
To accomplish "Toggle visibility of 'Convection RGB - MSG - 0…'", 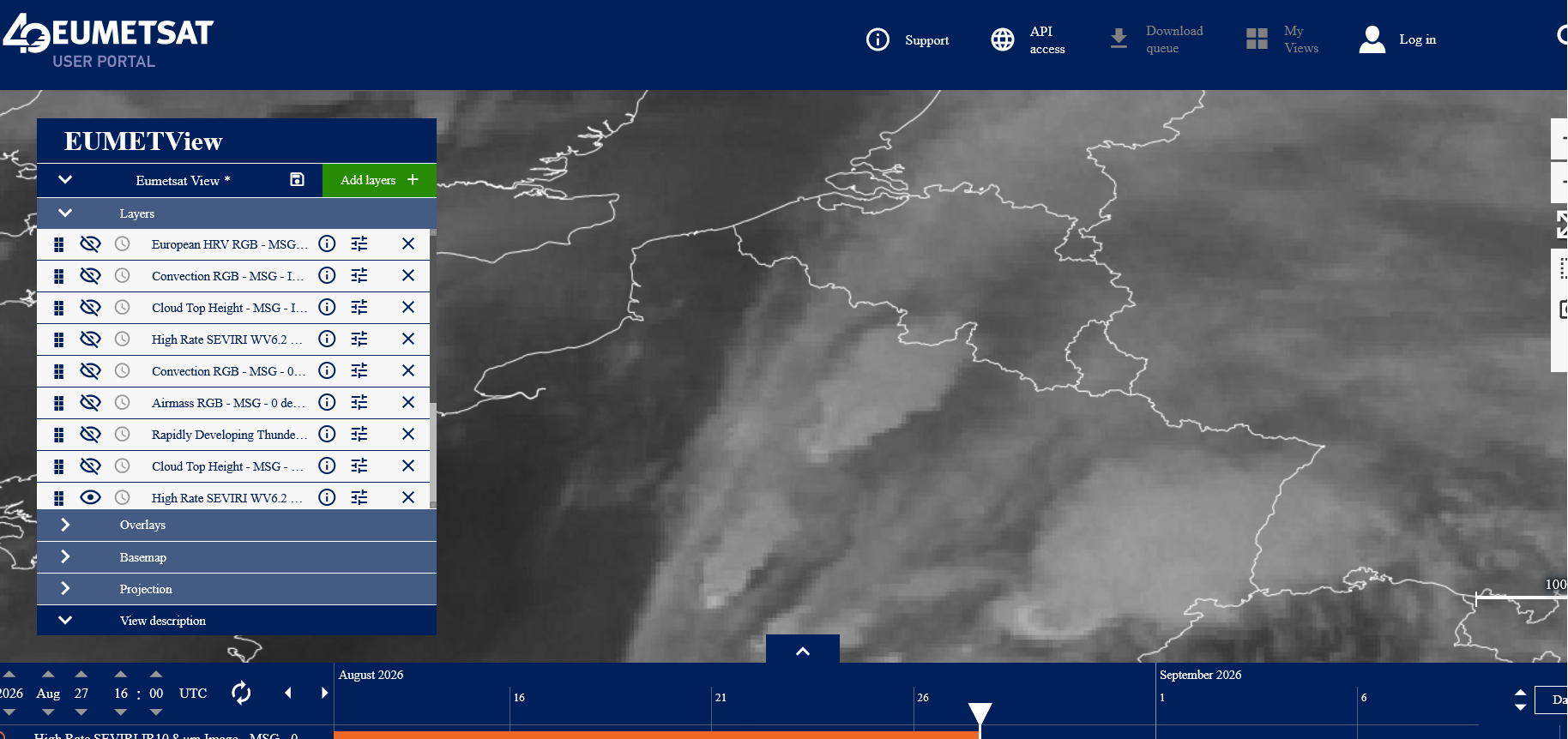I will coord(90,370).
